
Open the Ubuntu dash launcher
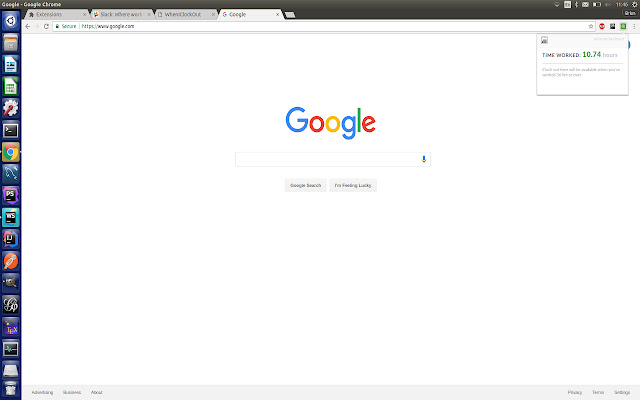tap(11, 20)
